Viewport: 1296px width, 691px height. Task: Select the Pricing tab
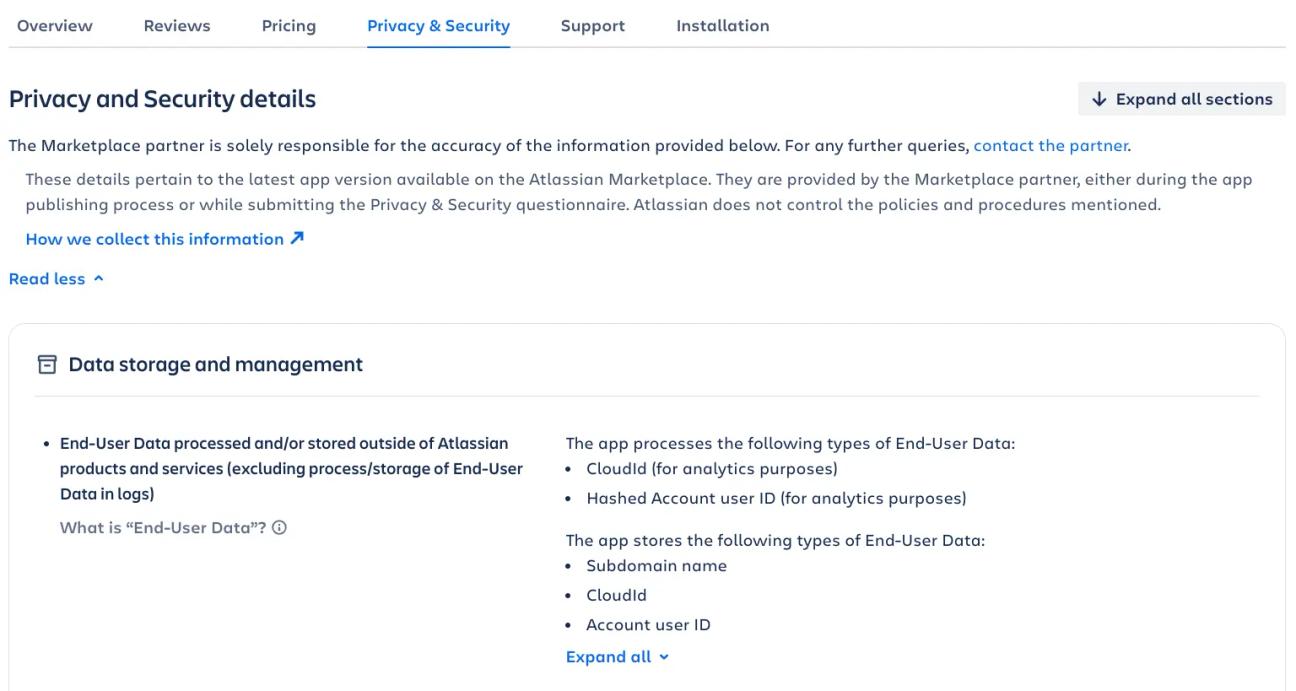[288, 25]
